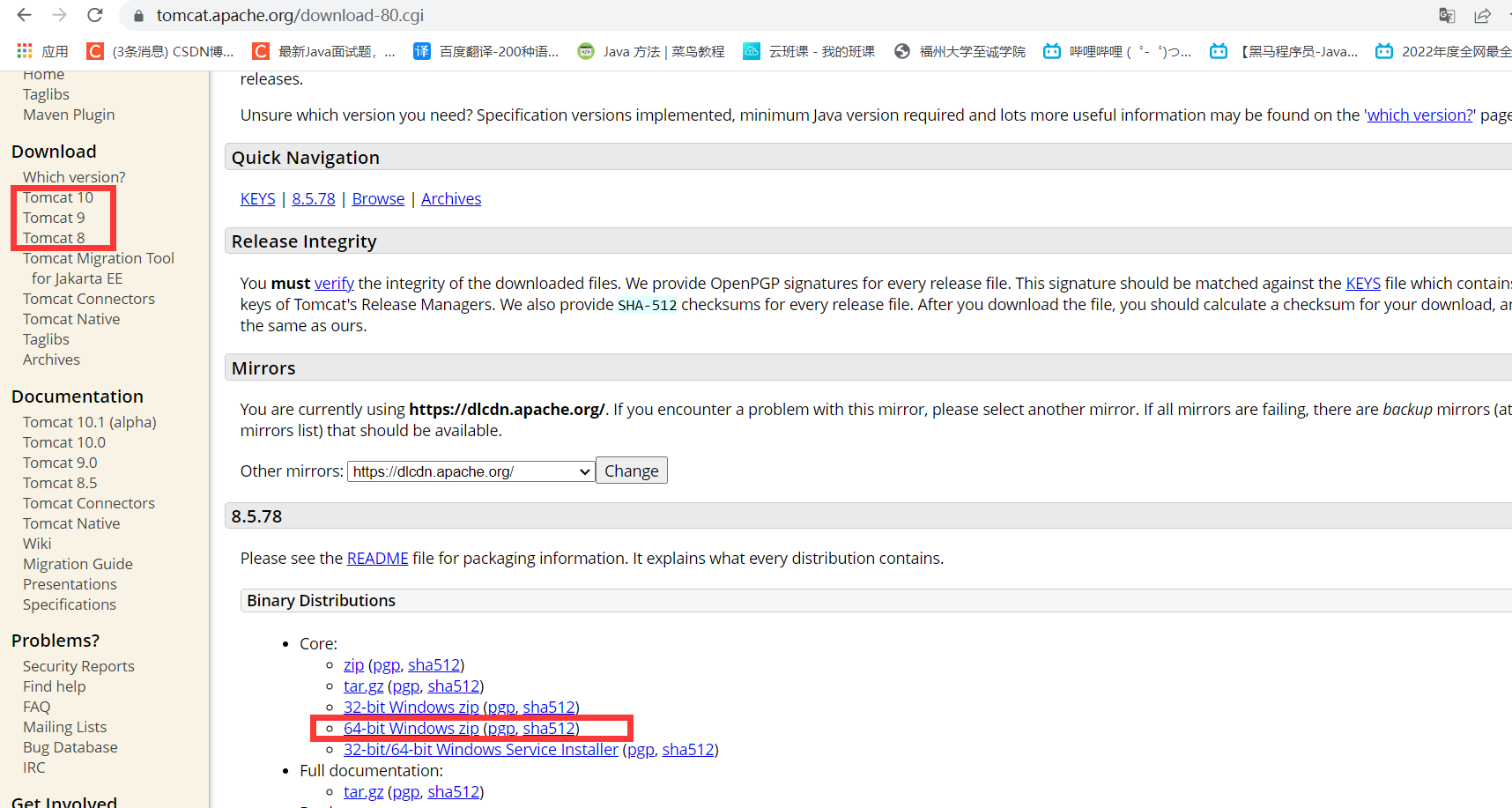
Task: Open the 黑马程序员-Java bookmark
Action: pyautogui.click(x=1284, y=51)
